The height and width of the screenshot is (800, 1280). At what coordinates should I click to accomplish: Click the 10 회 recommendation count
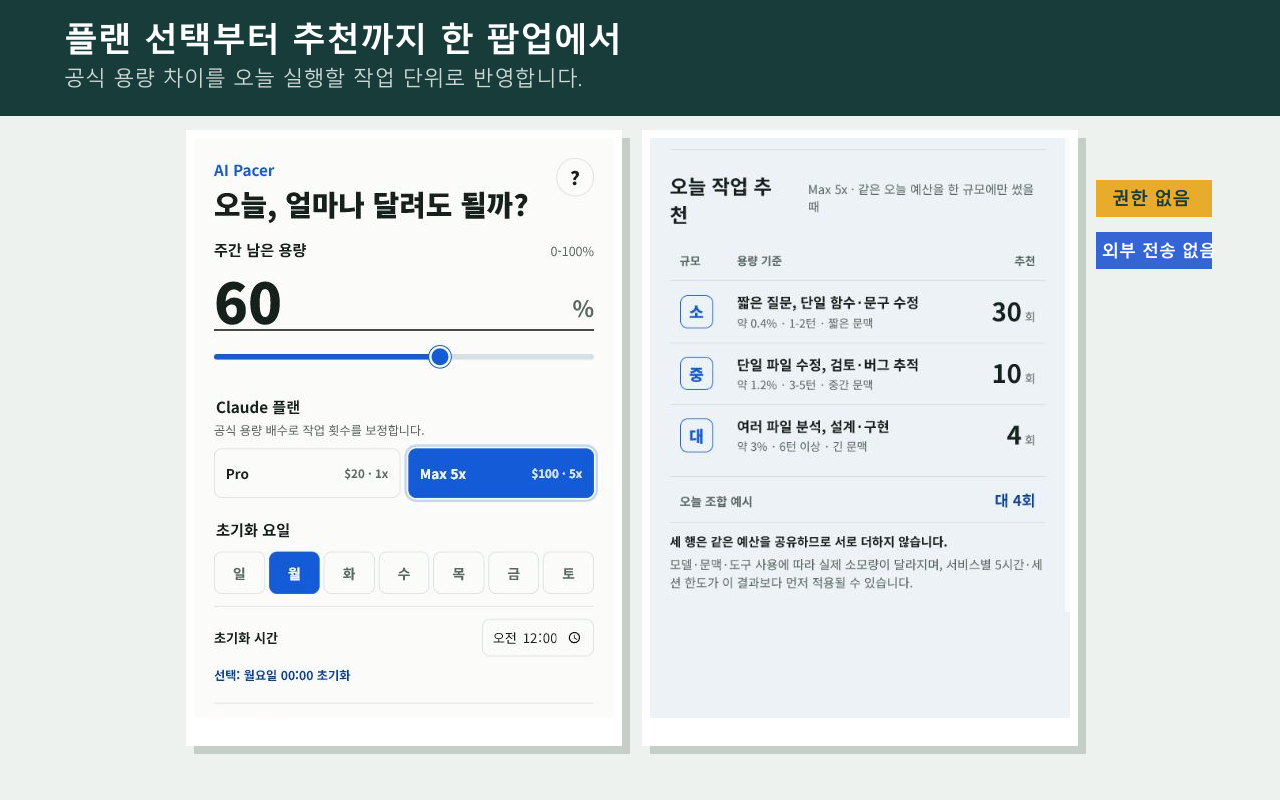1013,374
